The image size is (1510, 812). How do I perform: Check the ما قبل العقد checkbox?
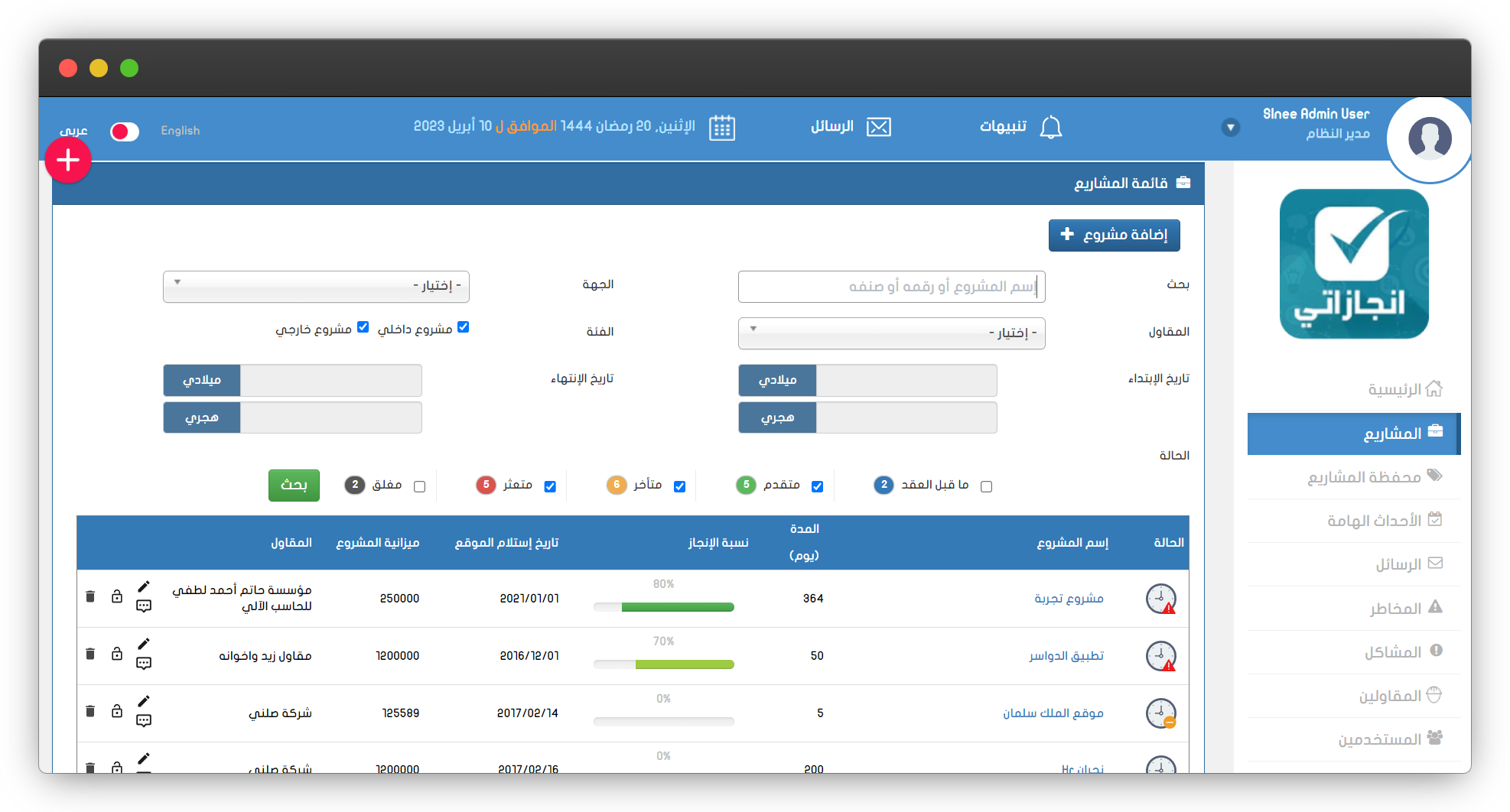(x=986, y=486)
